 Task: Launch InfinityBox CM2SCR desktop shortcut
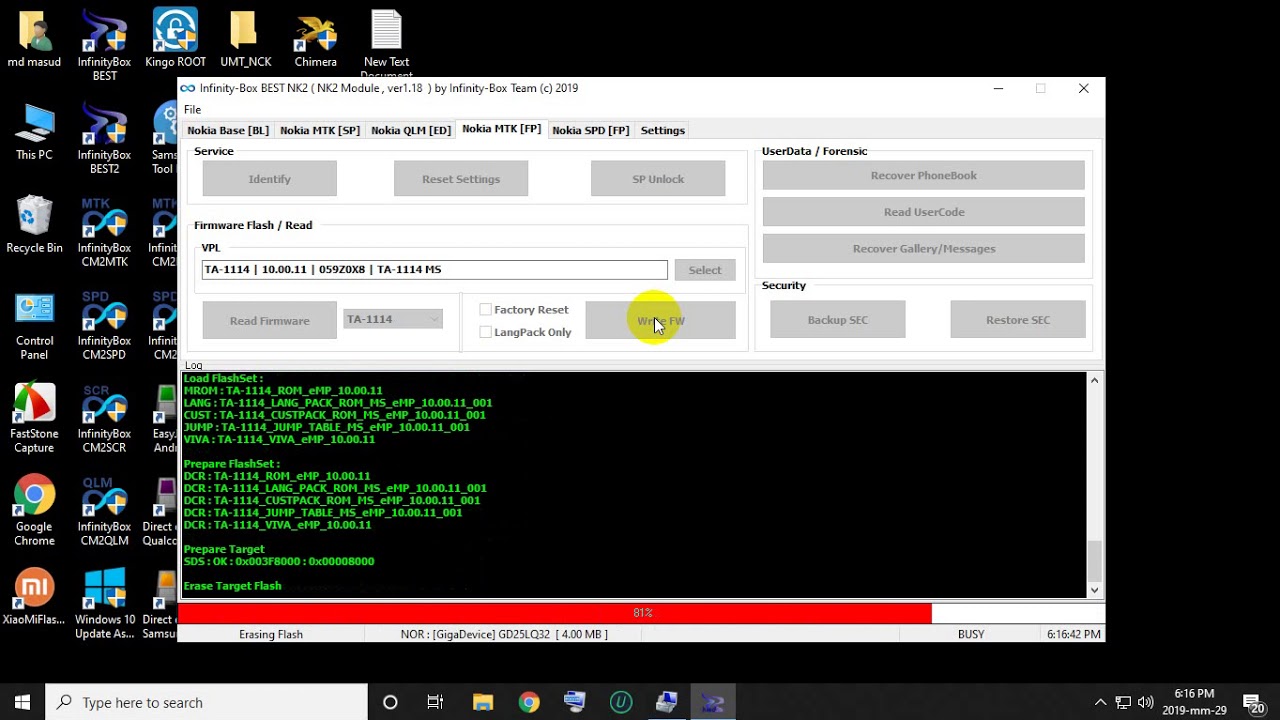pos(104,417)
